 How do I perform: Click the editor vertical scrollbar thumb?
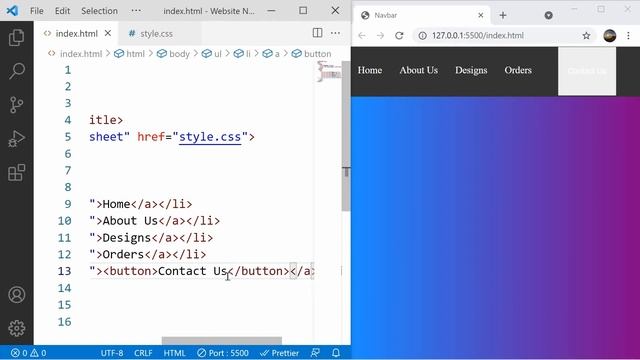[346, 136]
